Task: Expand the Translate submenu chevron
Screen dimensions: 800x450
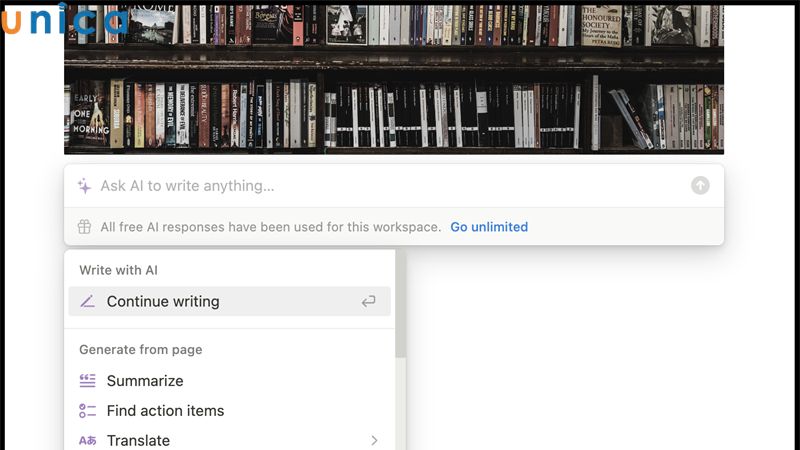Action: click(x=374, y=440)
